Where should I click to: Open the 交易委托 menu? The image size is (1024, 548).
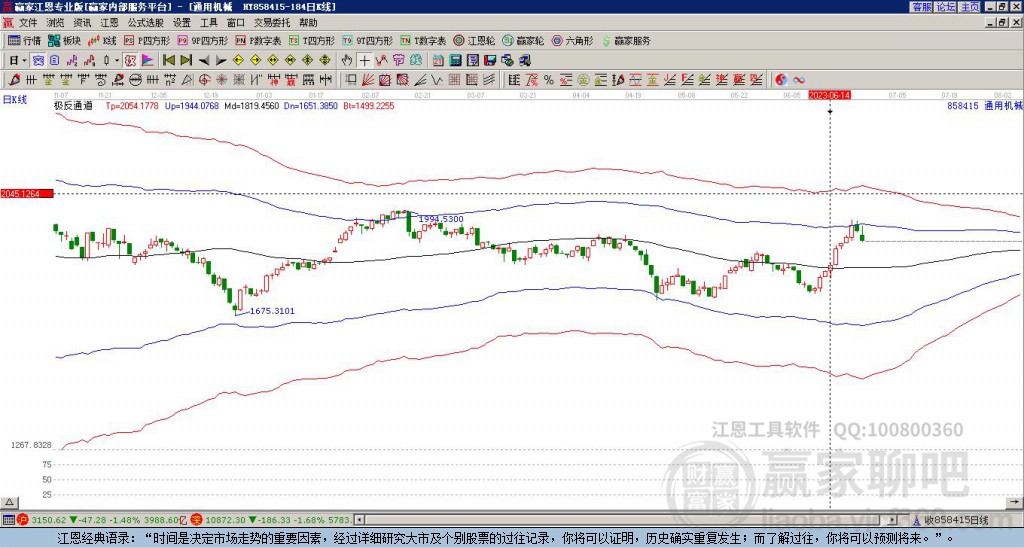(272, 23)
